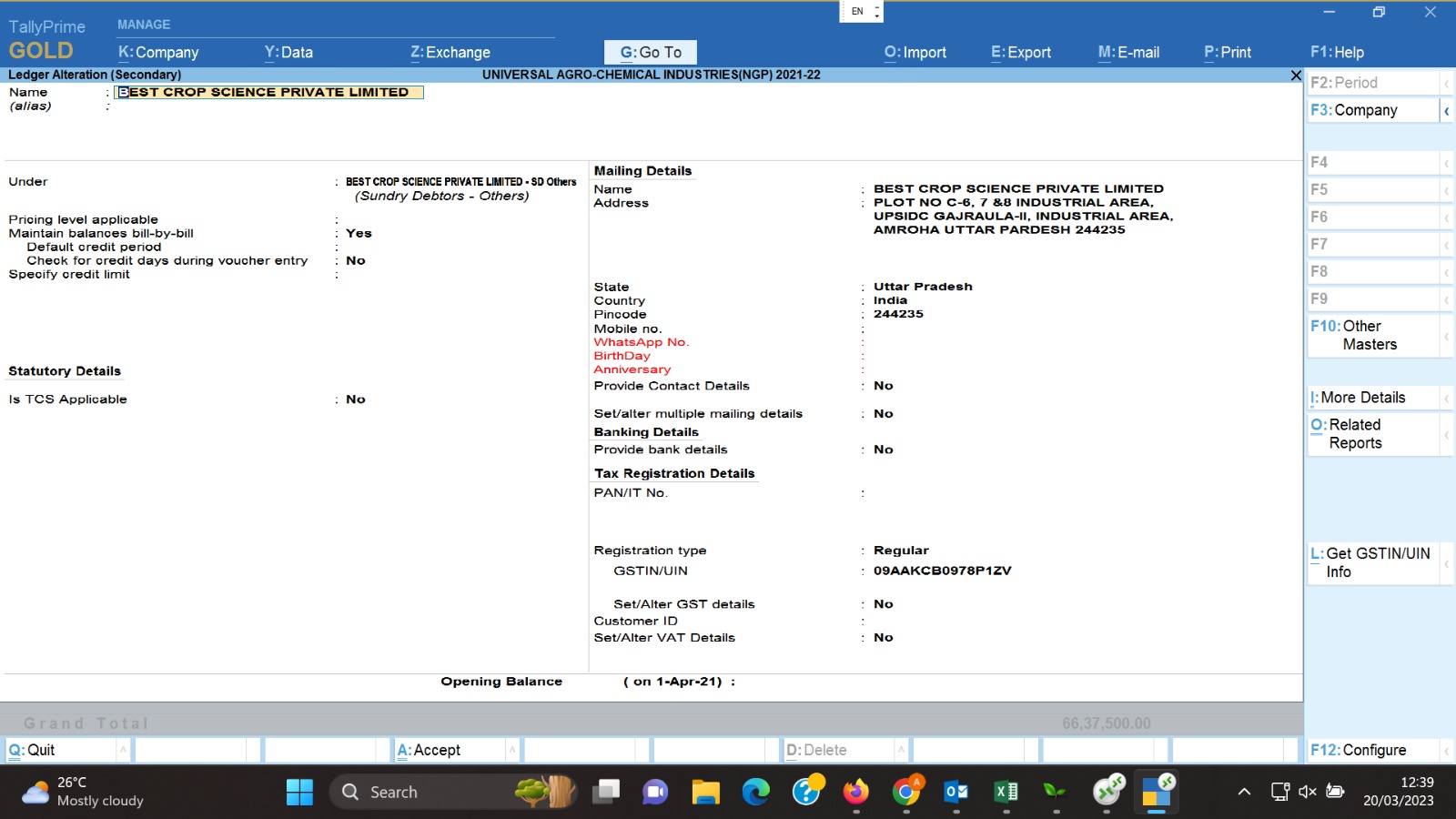Screen dimensions: 1456x819
Task: Toggle the Is TCS Applicable value
Action: [356, 399]
